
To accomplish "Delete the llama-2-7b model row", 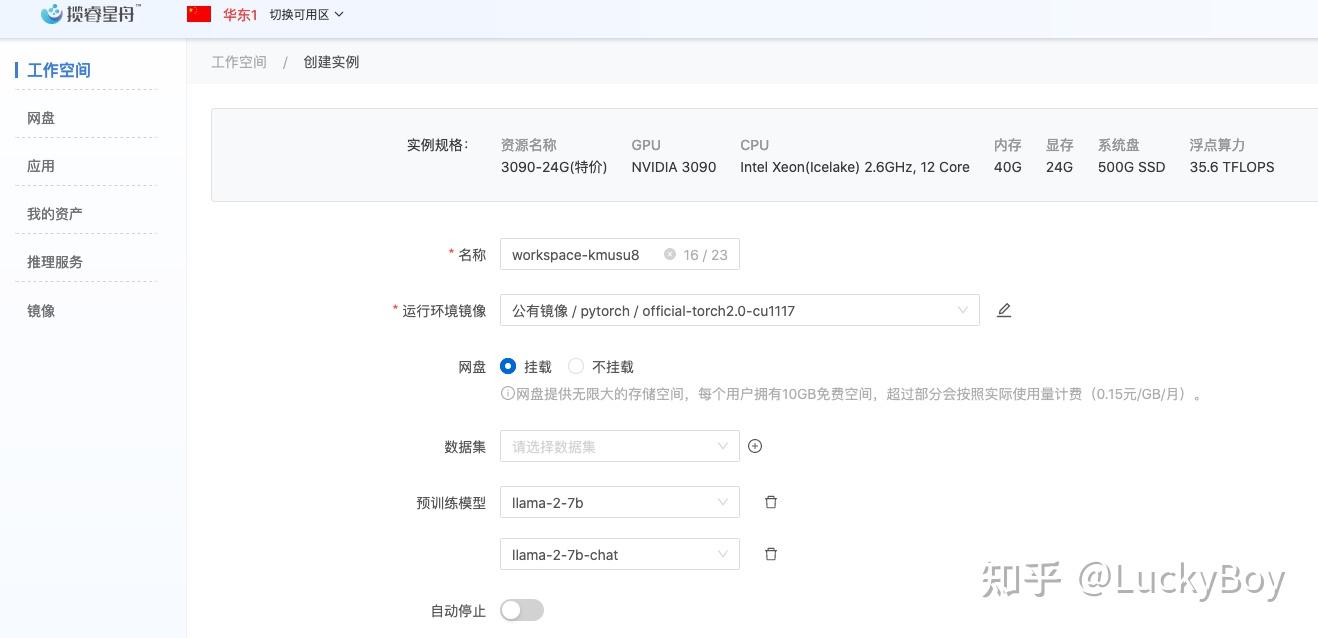I will click(x=771, y=502).
